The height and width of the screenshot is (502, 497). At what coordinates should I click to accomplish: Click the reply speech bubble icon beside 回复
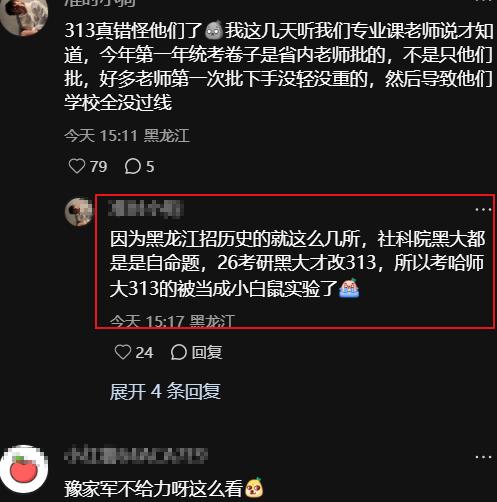(x=179, y=352)
